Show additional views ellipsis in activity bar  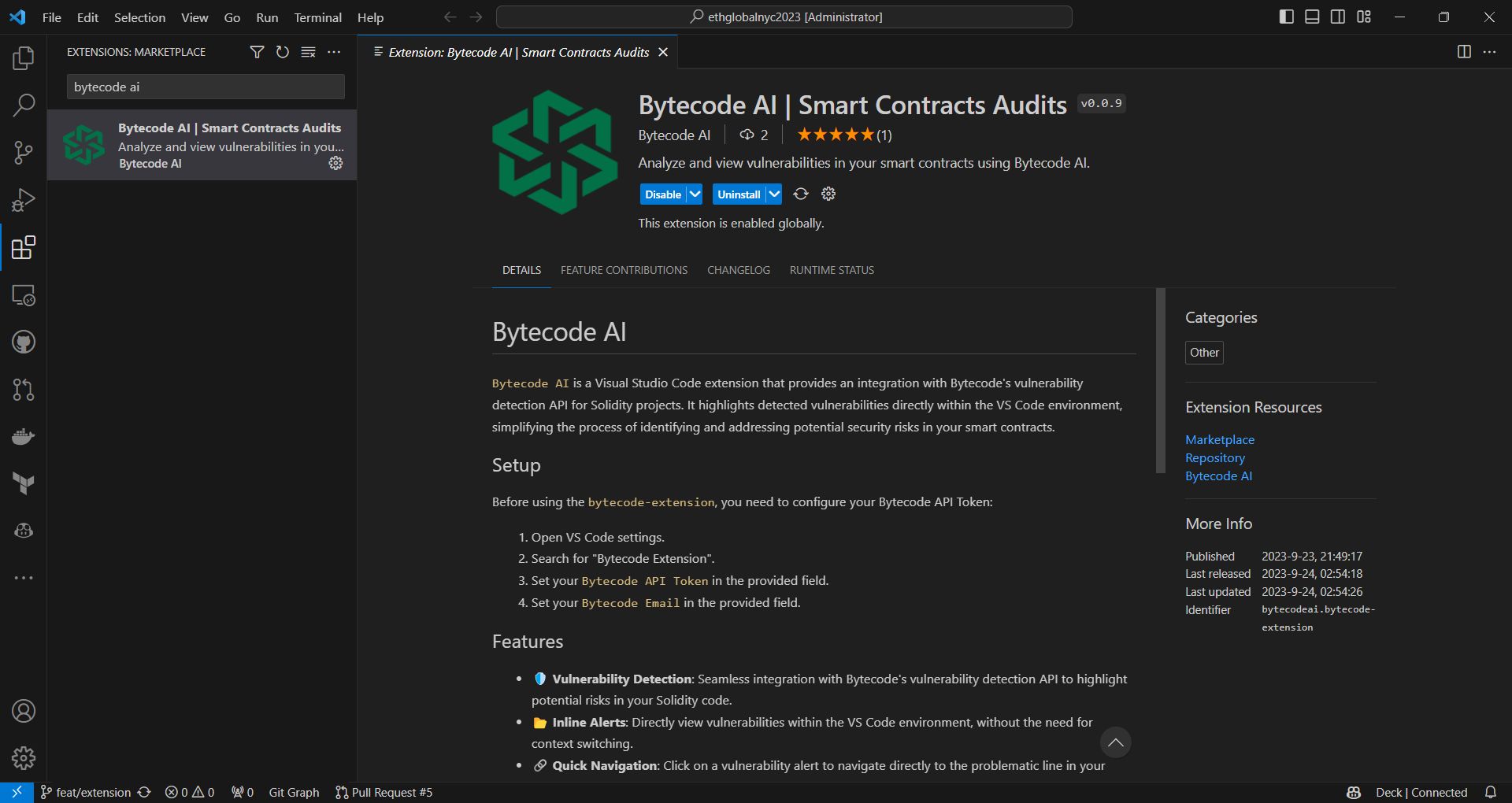tap(24, 578)
